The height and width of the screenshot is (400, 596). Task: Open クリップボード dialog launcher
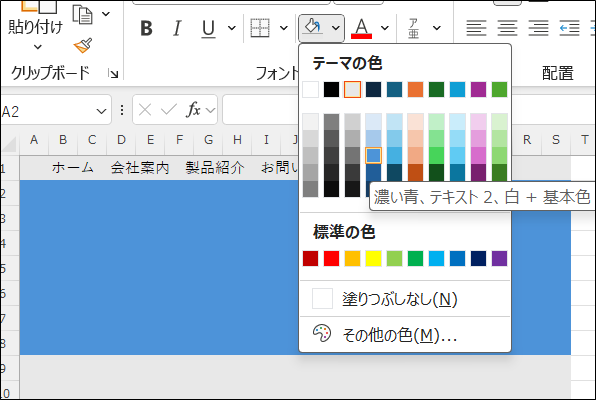point(113,73)
